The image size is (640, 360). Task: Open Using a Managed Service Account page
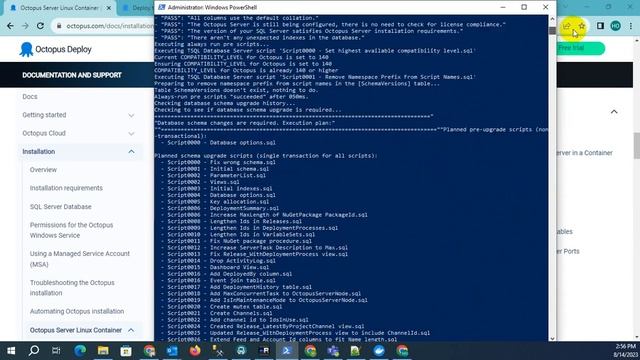click(x=80, y=259)
